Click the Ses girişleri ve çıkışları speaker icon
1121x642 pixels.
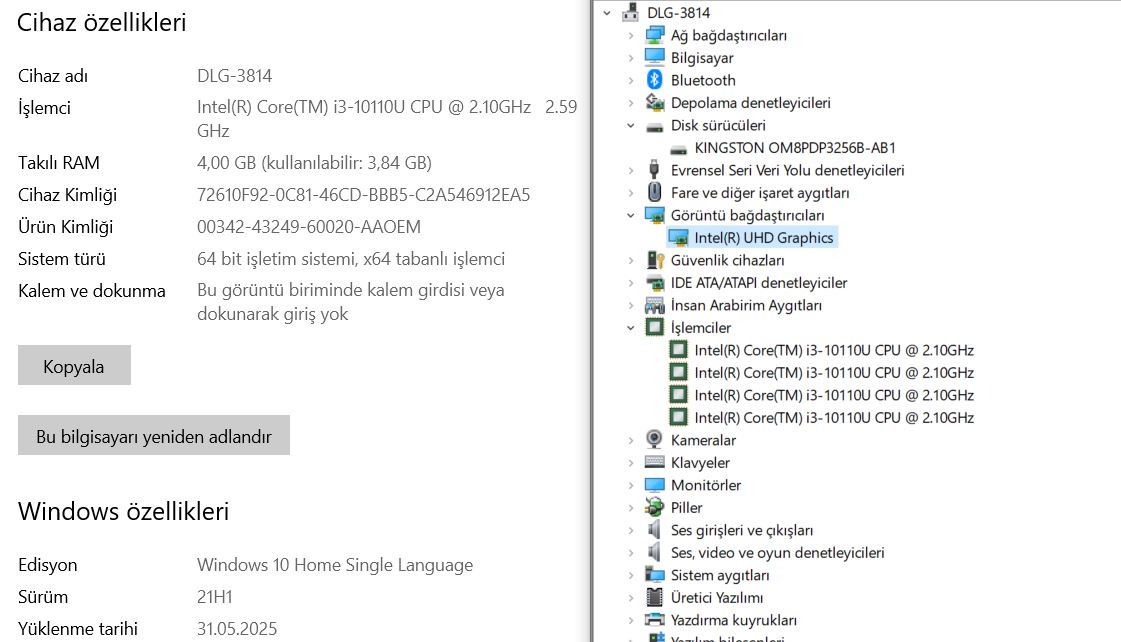tap(654, 530)
